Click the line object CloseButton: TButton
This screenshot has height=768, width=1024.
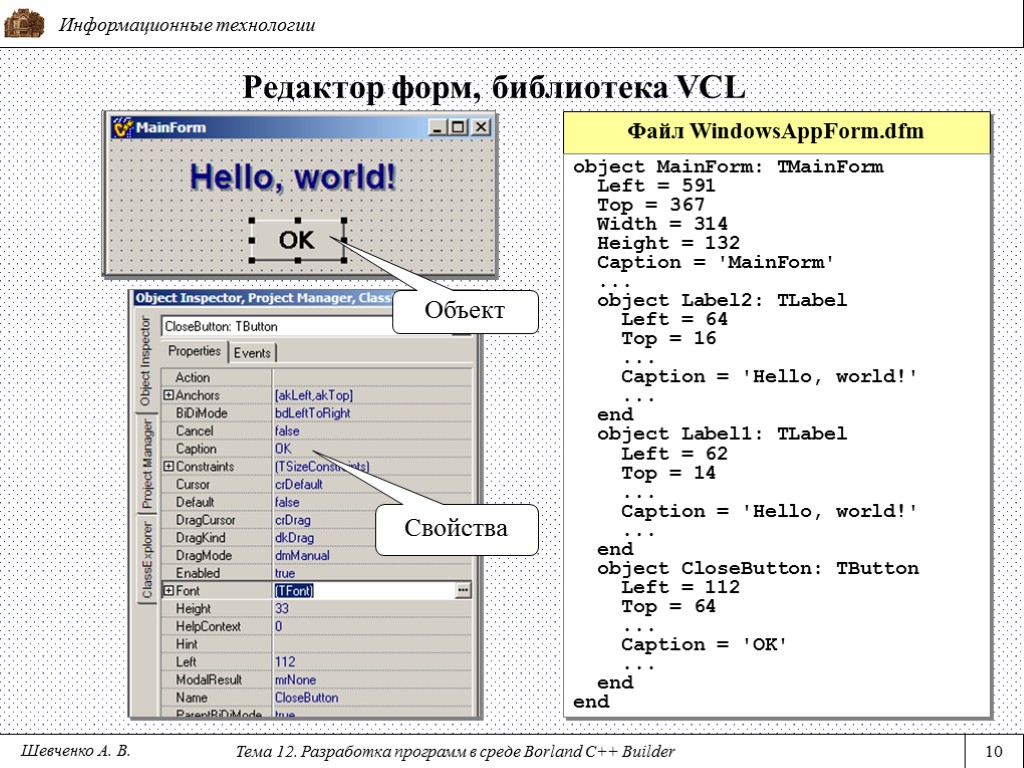(x=758, y=568)
